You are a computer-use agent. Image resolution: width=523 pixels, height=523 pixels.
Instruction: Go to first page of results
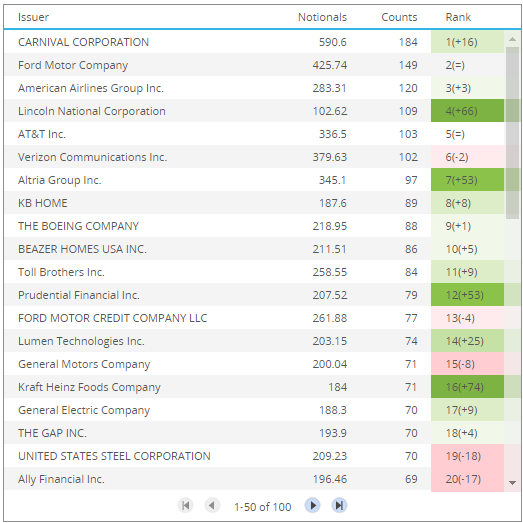185,505
